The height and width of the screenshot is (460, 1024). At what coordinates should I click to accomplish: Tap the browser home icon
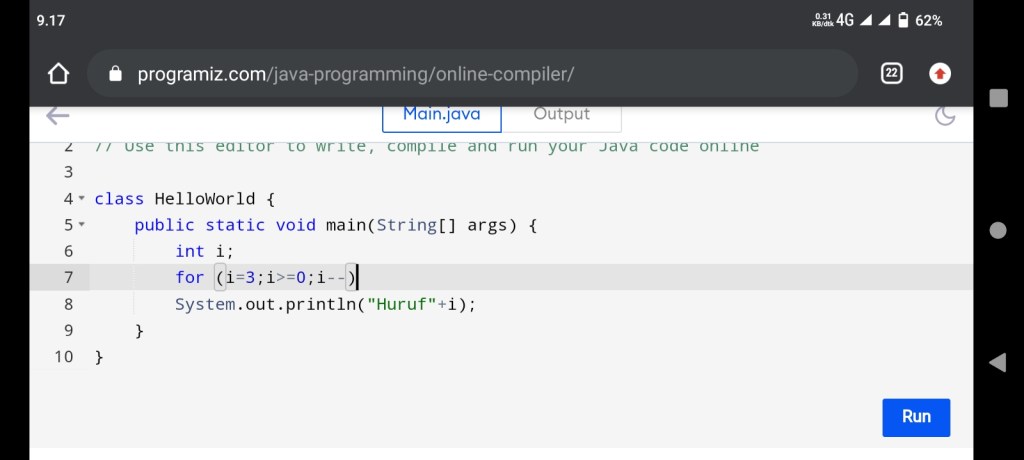(x=58, y=74)
